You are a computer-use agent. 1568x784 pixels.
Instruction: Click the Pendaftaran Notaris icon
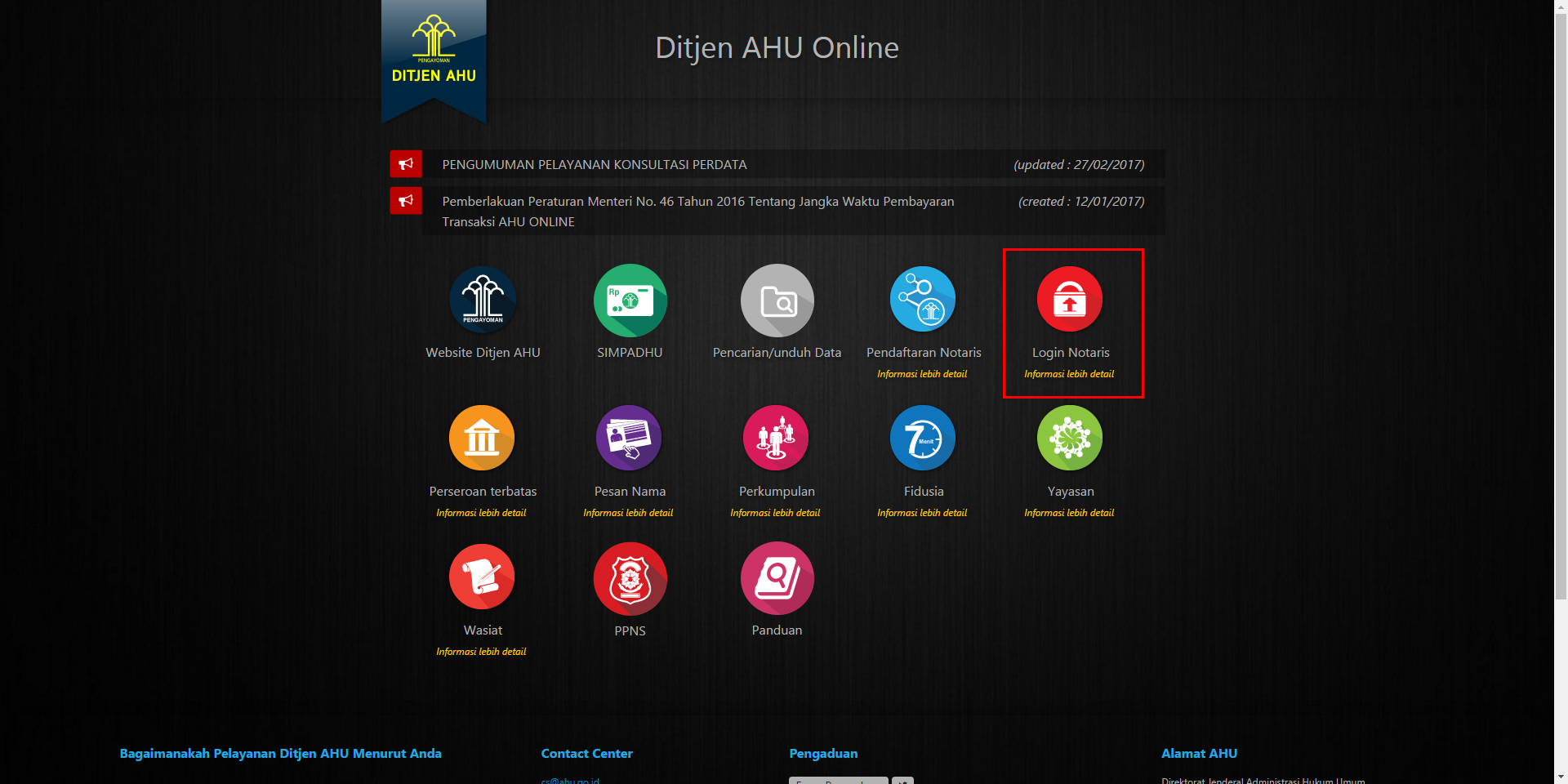pyautogui.click(x=923, y=300)
